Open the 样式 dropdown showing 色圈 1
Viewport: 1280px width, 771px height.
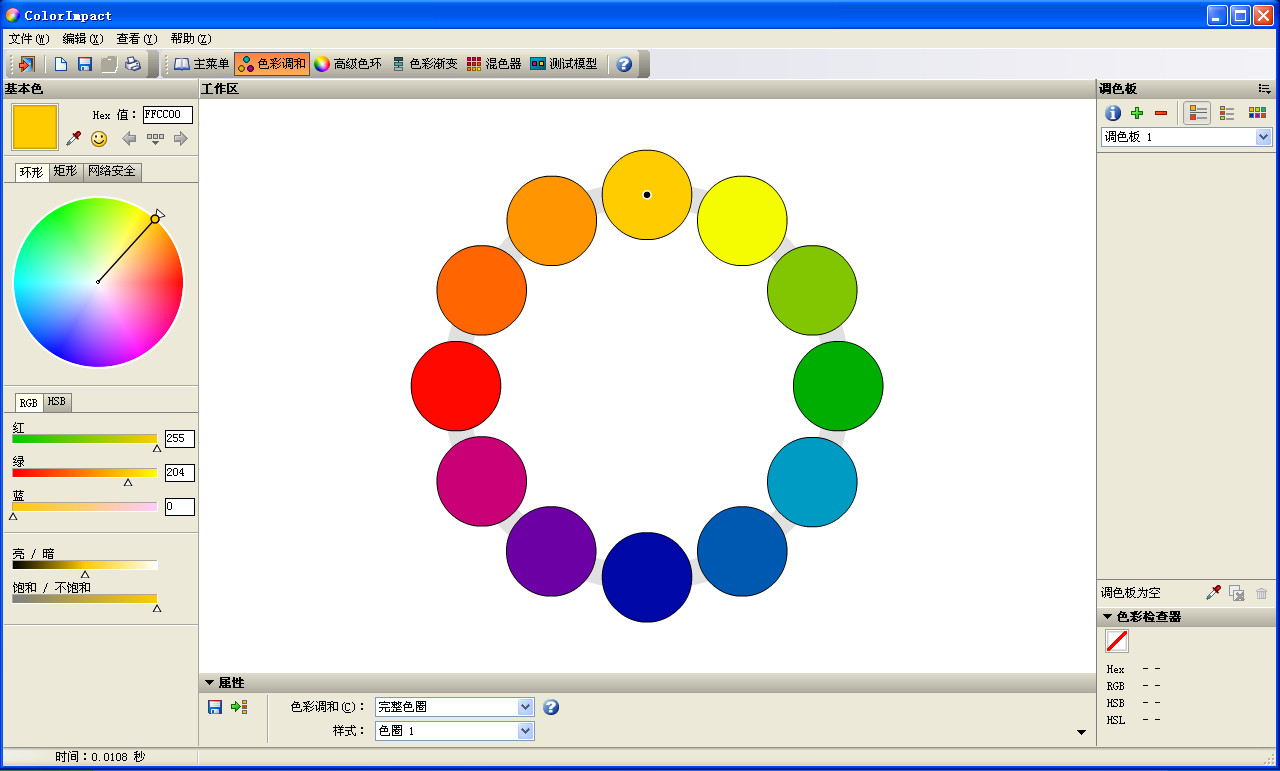[x=455, y=731]
